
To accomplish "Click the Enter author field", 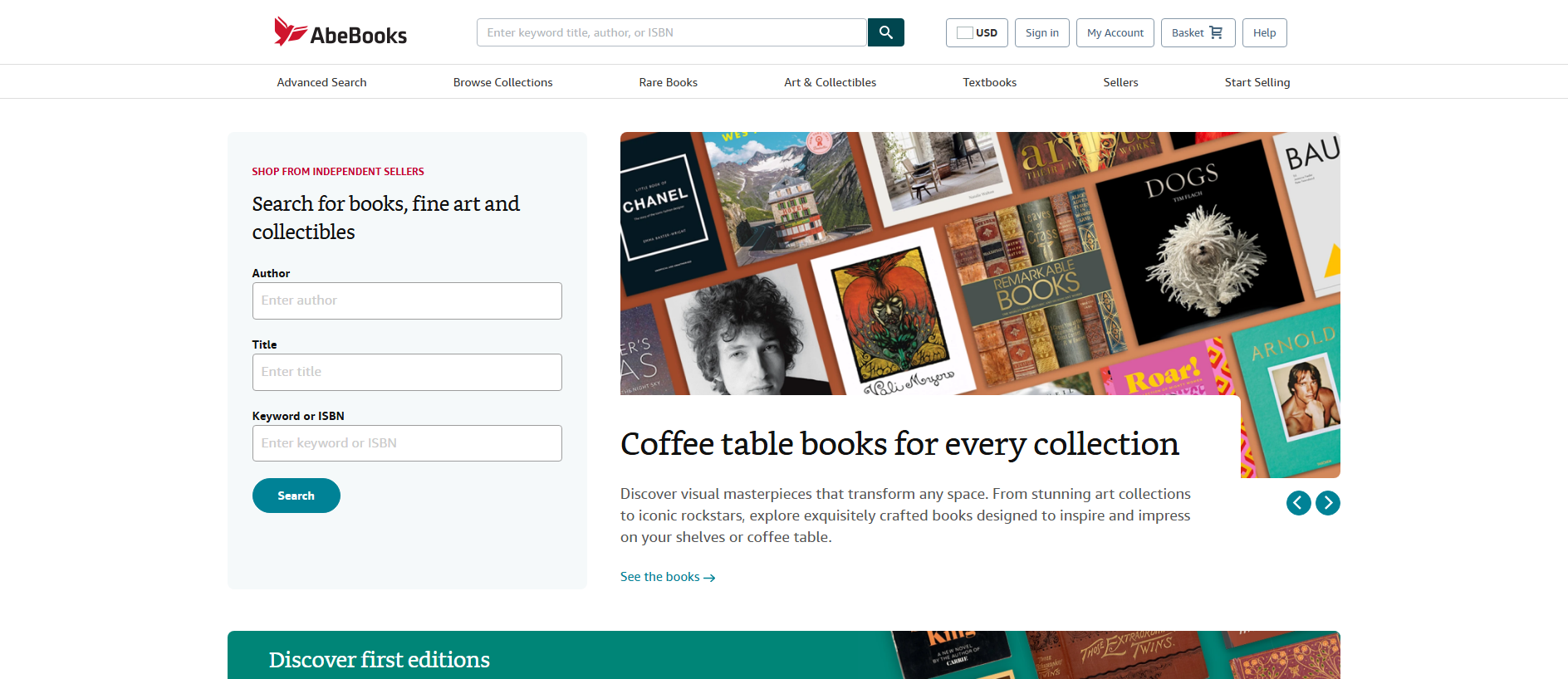I will pyautogui.click(x=407, y=300).
